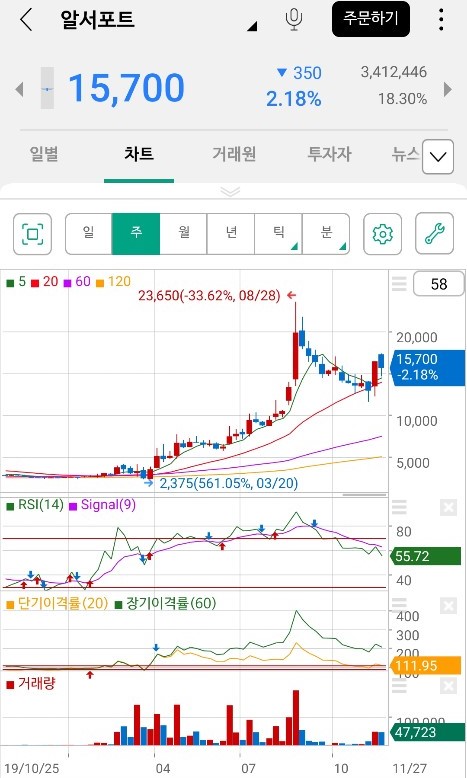Switch to the 일별 tab
Image resolution: width=467 pixels, height=778 pixels.
(x=44, y=154)
